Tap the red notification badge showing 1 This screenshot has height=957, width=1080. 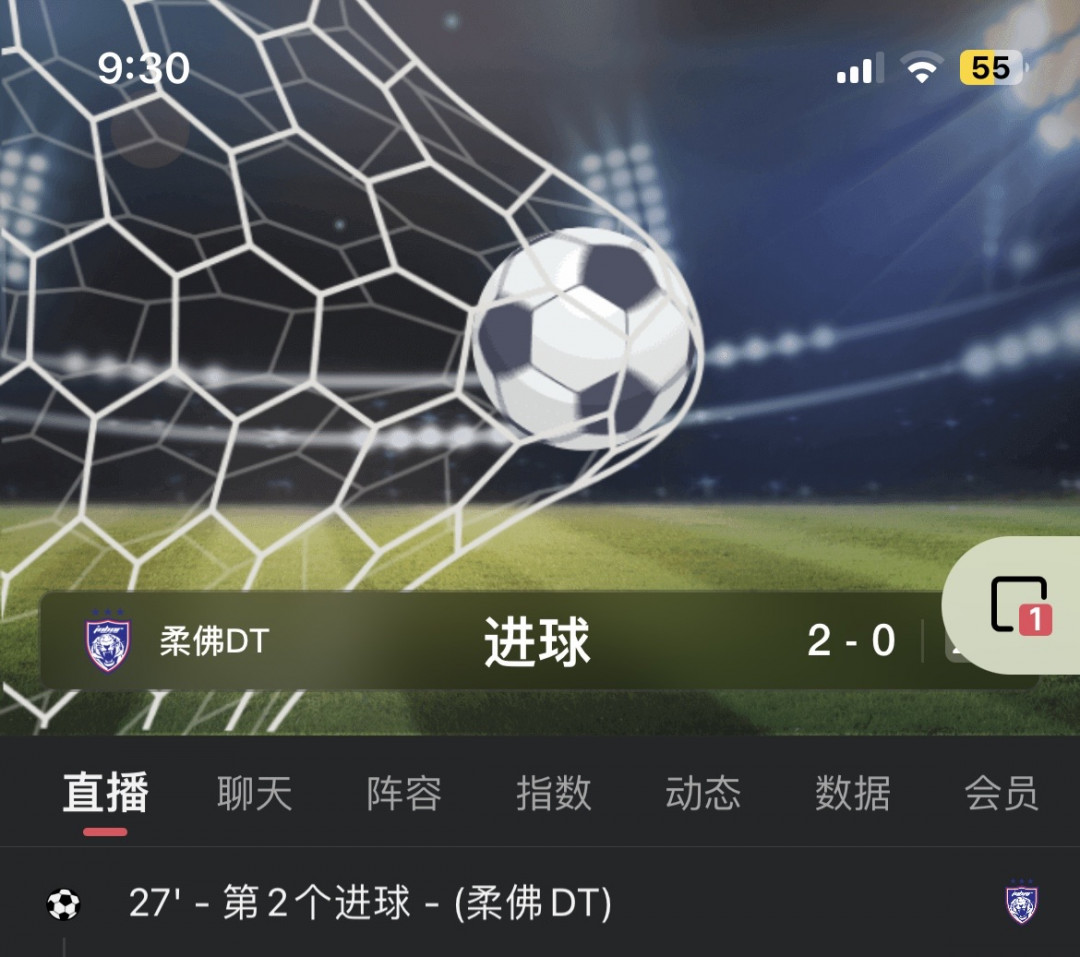(1035, 619)
